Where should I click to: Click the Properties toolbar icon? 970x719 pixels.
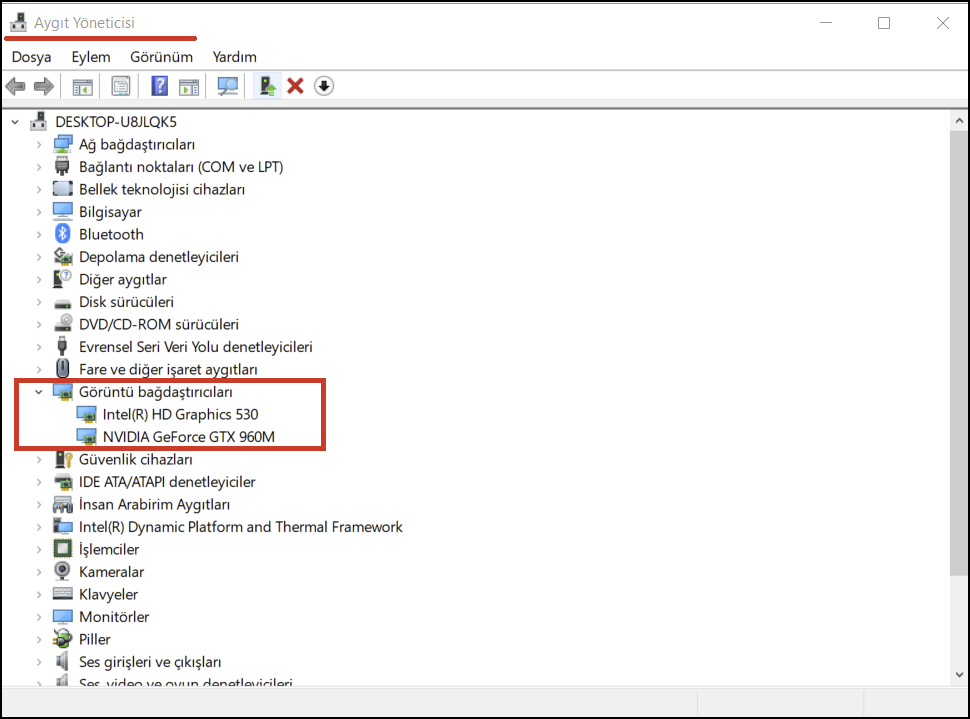[121, 86]
